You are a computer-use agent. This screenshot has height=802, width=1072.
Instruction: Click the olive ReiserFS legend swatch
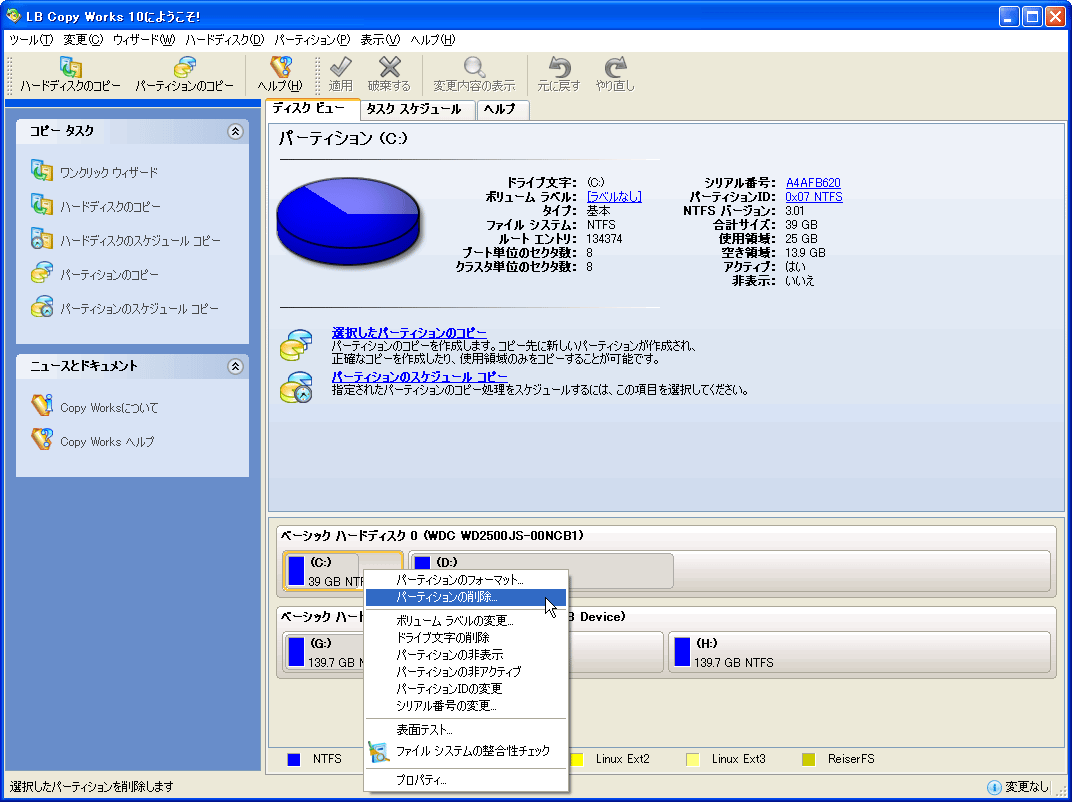tap(809, 760)
